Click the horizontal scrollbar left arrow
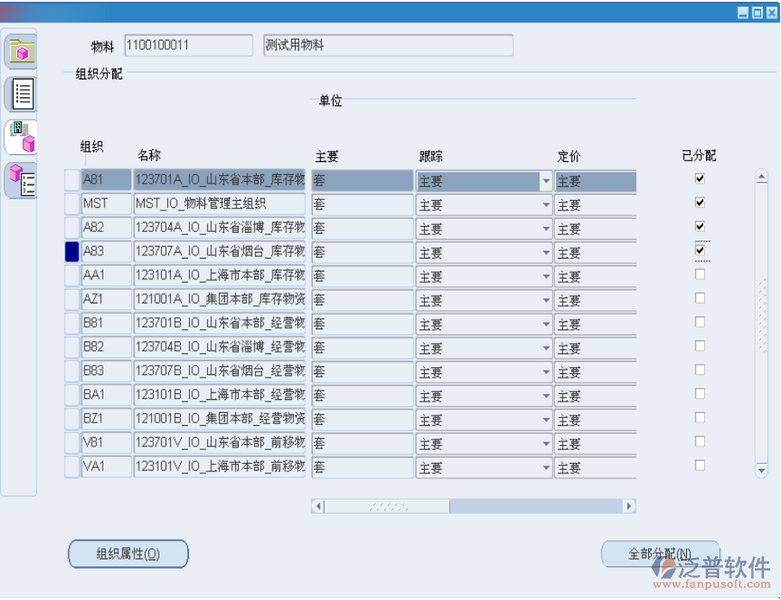 pyautogui.click(x=319, y=507)
